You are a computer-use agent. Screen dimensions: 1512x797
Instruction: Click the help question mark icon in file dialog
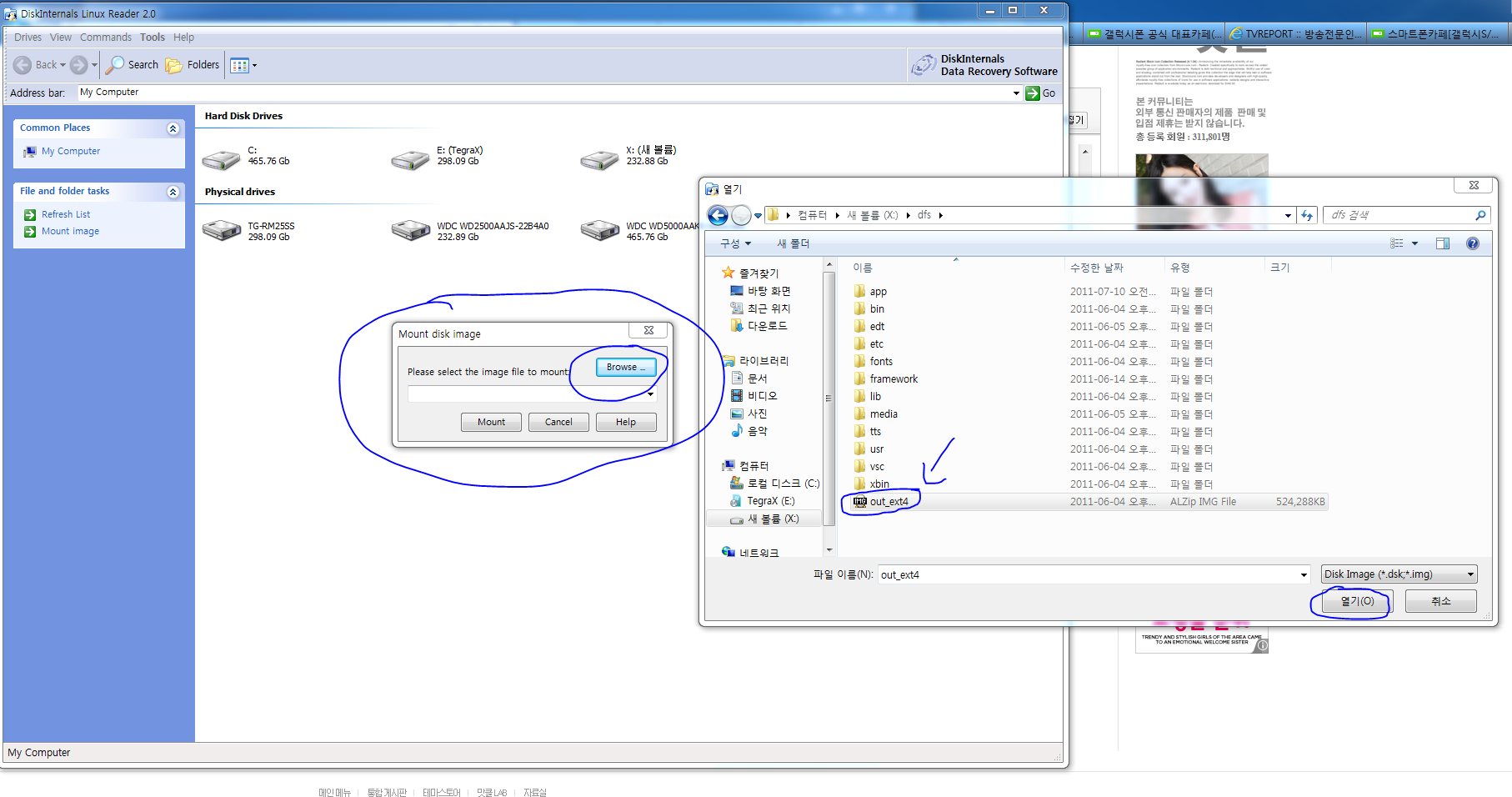1473,243
